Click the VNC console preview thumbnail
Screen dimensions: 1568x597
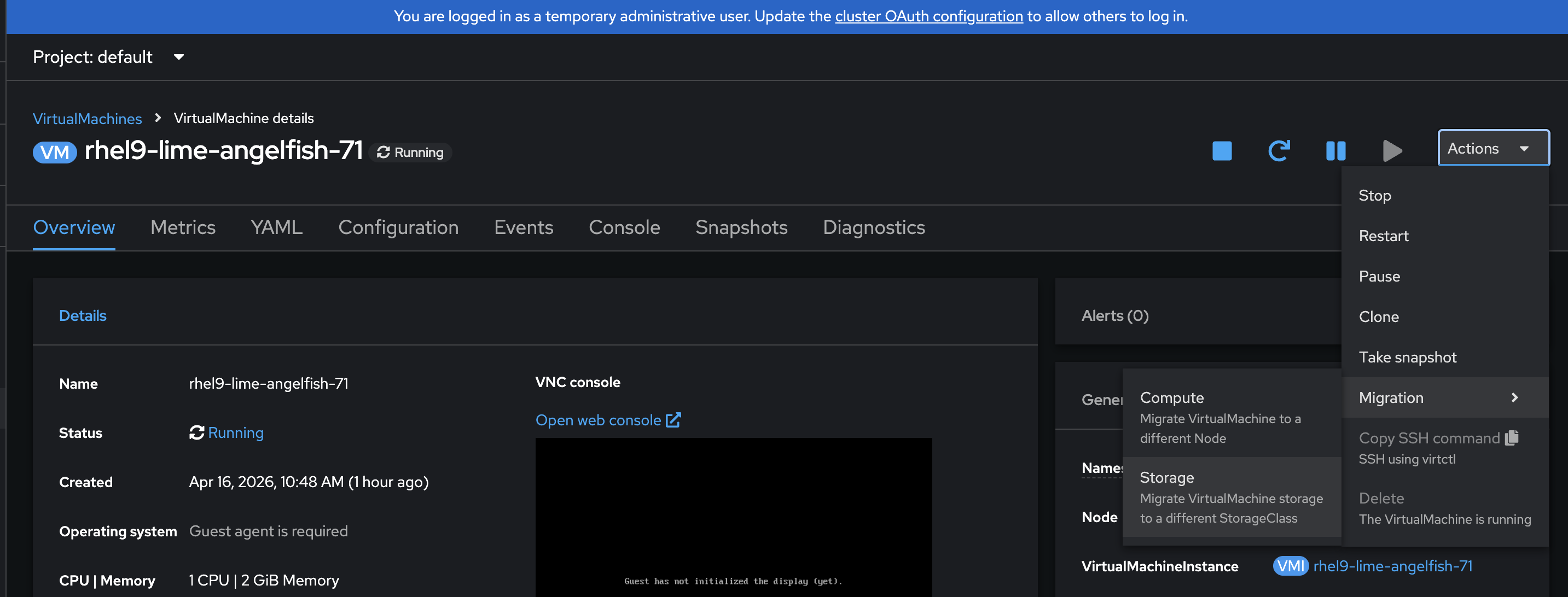click(x=733, y=517)
